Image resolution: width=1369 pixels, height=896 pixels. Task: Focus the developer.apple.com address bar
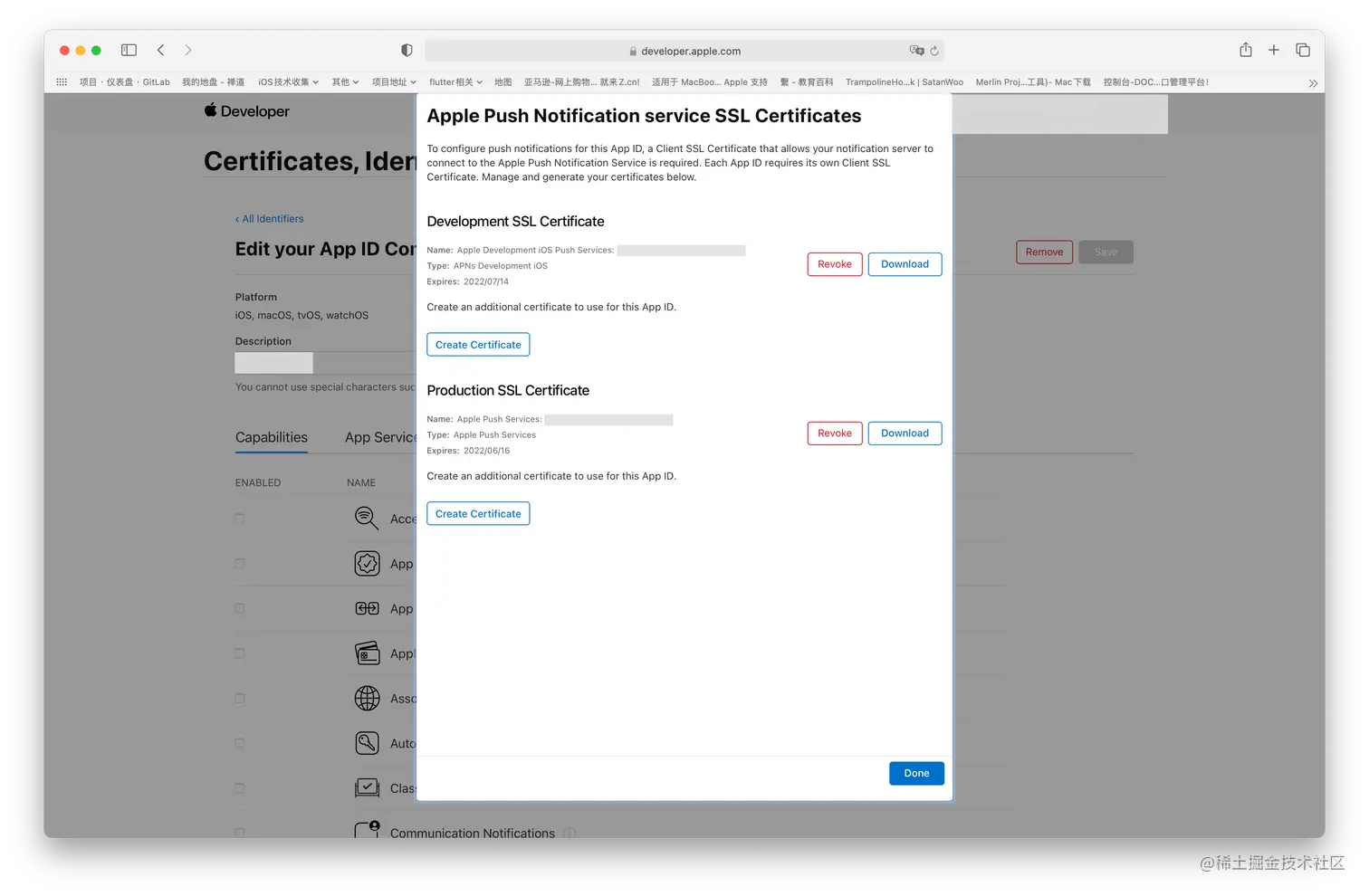(684, 51)
